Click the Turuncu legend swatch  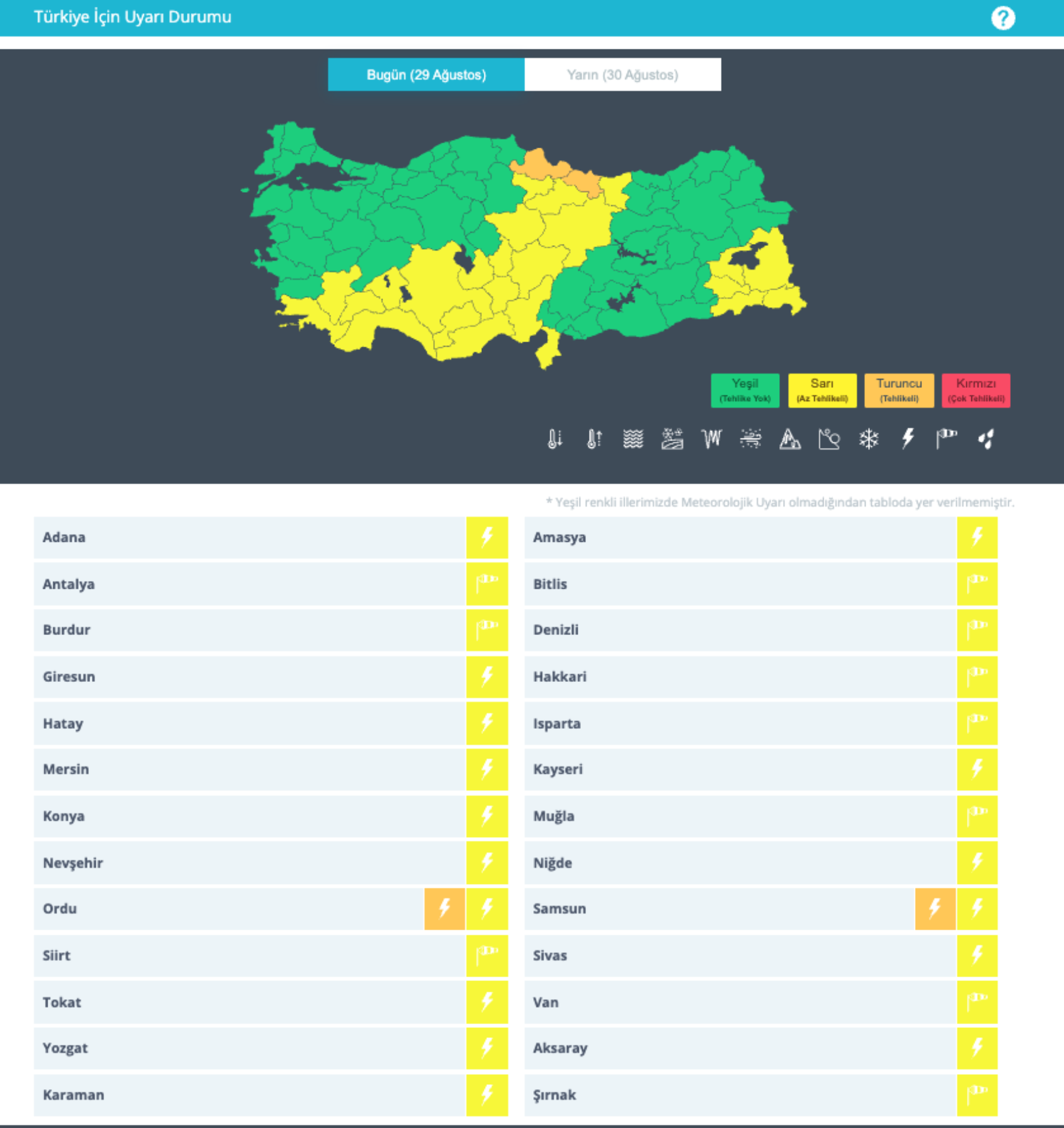point(899,390)
